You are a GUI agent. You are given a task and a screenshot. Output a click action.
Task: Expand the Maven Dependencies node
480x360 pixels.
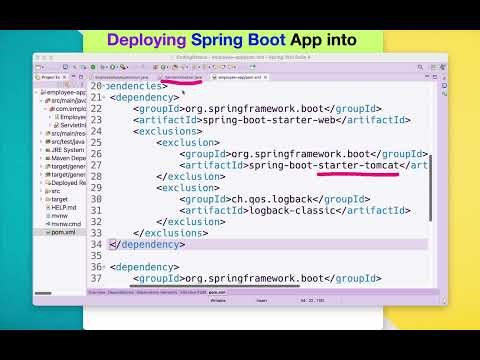click(x=41, y=158)
